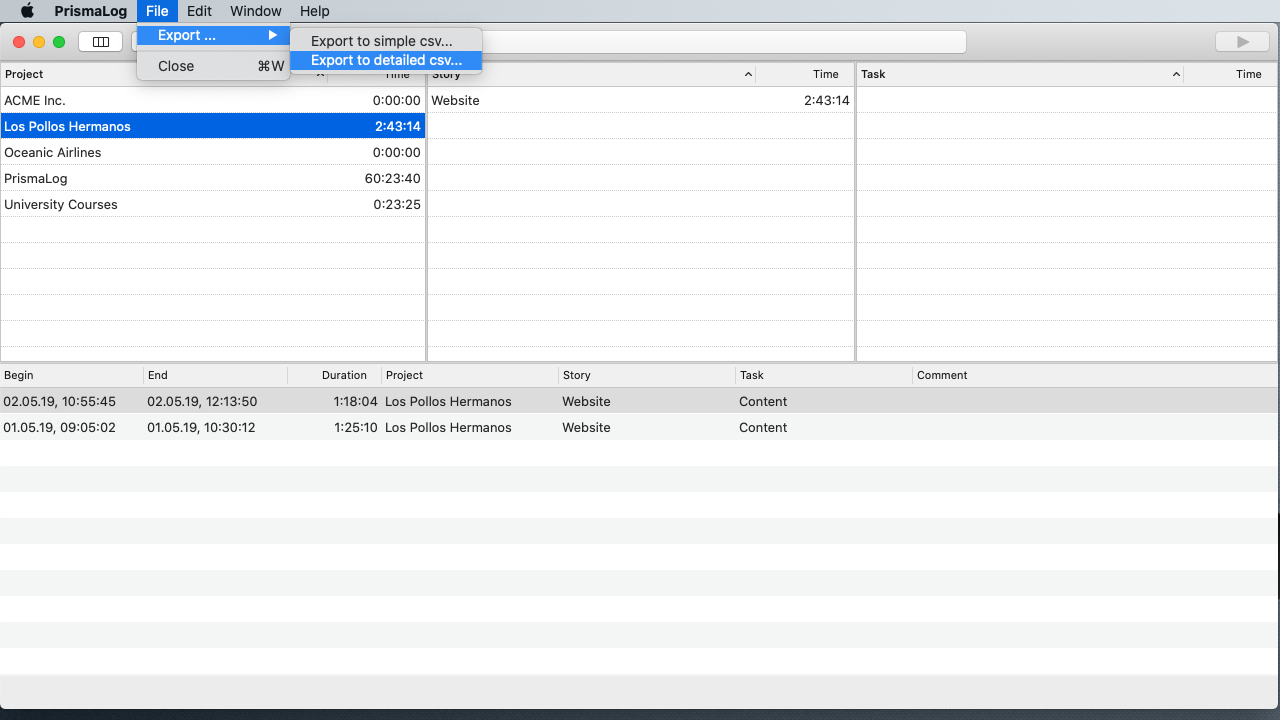The width and height of the screenshot is (1280, 720).
Task: Select the Website story row
Action: tap(640, 100)
